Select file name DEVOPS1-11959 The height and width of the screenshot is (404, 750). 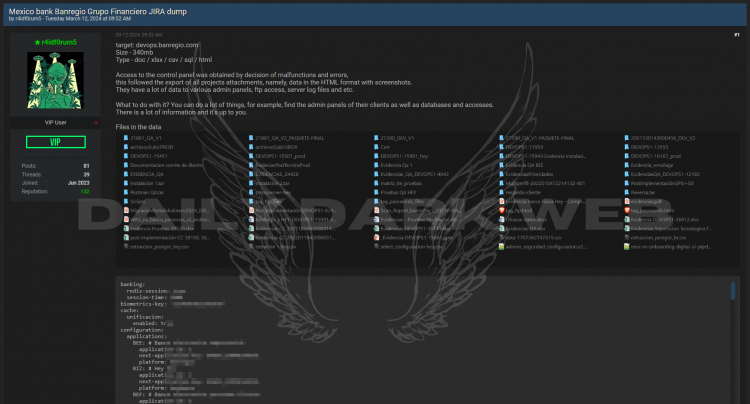coord(524,147)
